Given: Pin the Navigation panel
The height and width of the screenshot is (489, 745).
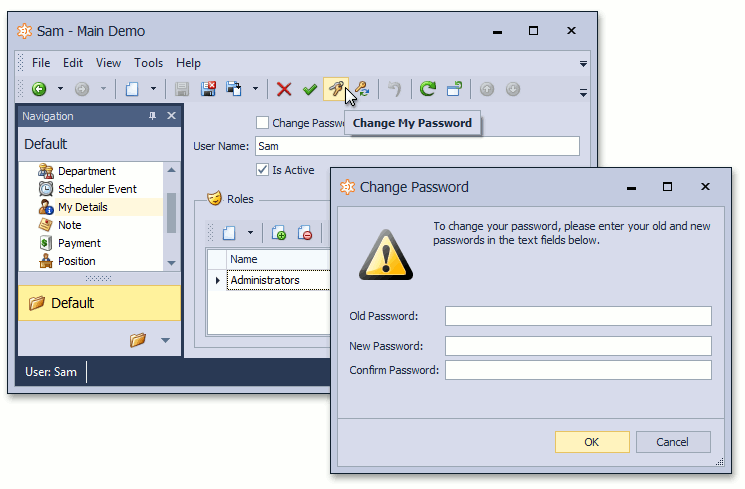Looking at the screenshot, I should click(152, 115).
